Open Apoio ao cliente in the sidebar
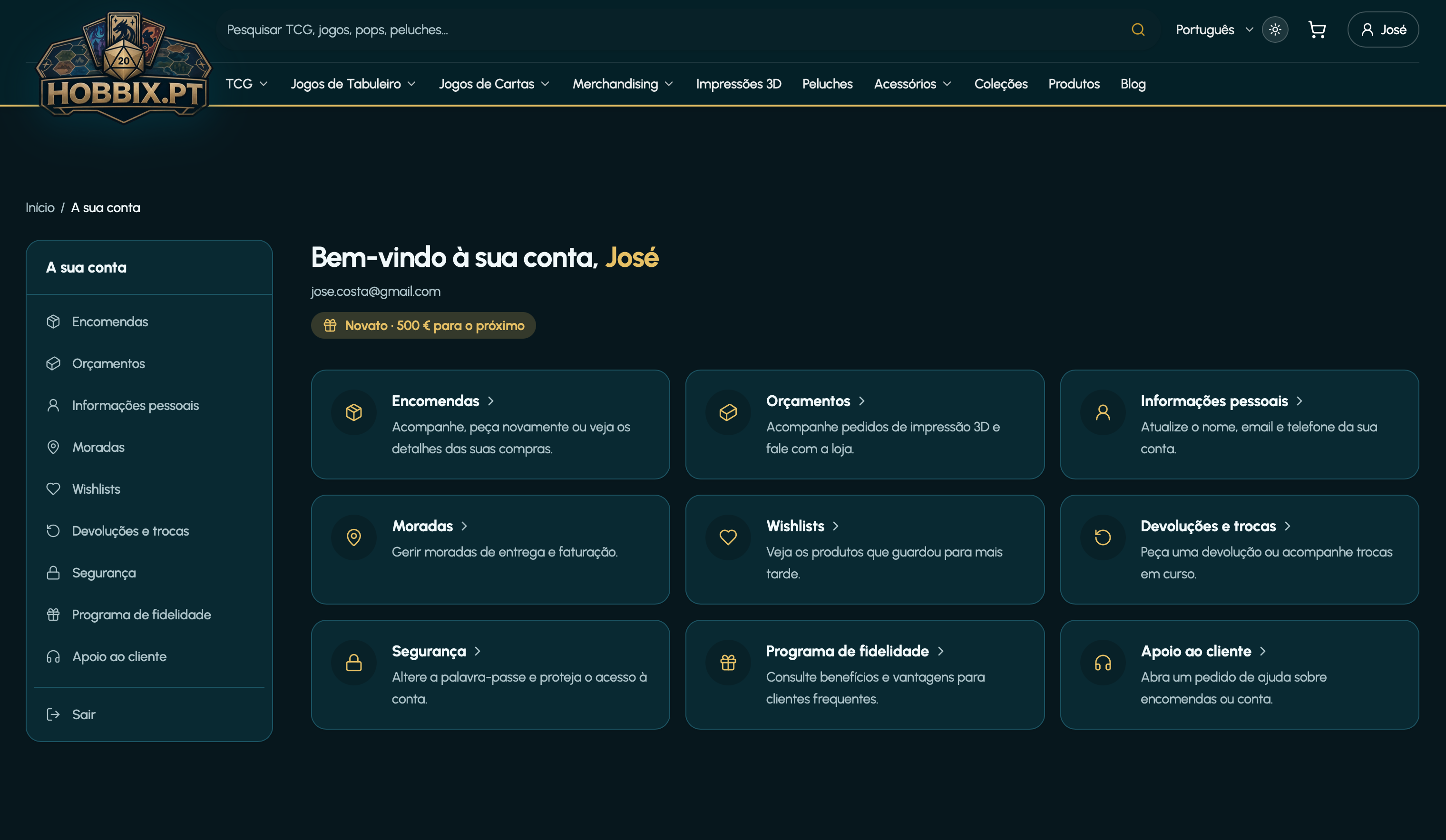The image size is (1446, 840). tap(149, 656)
